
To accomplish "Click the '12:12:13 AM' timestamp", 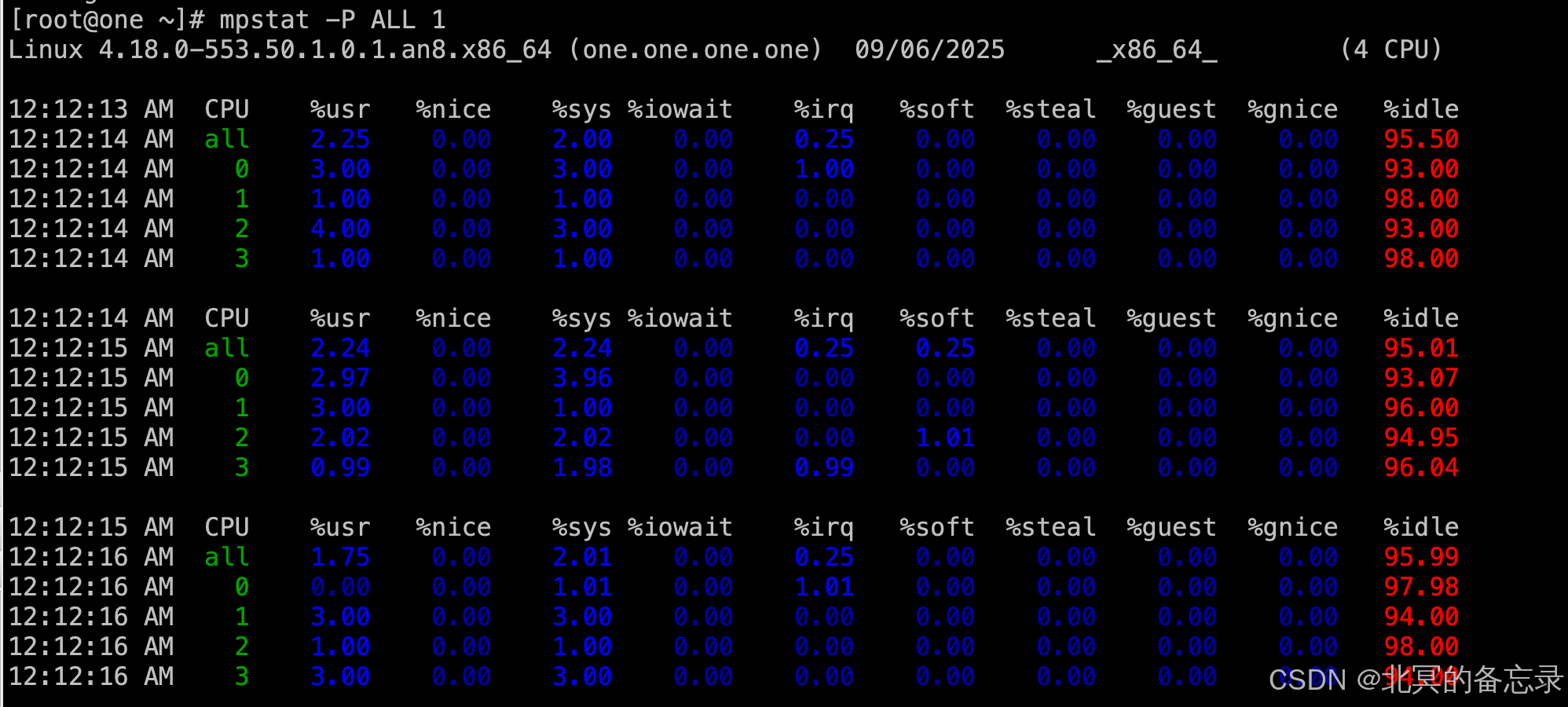I will (x=91, y=109).
